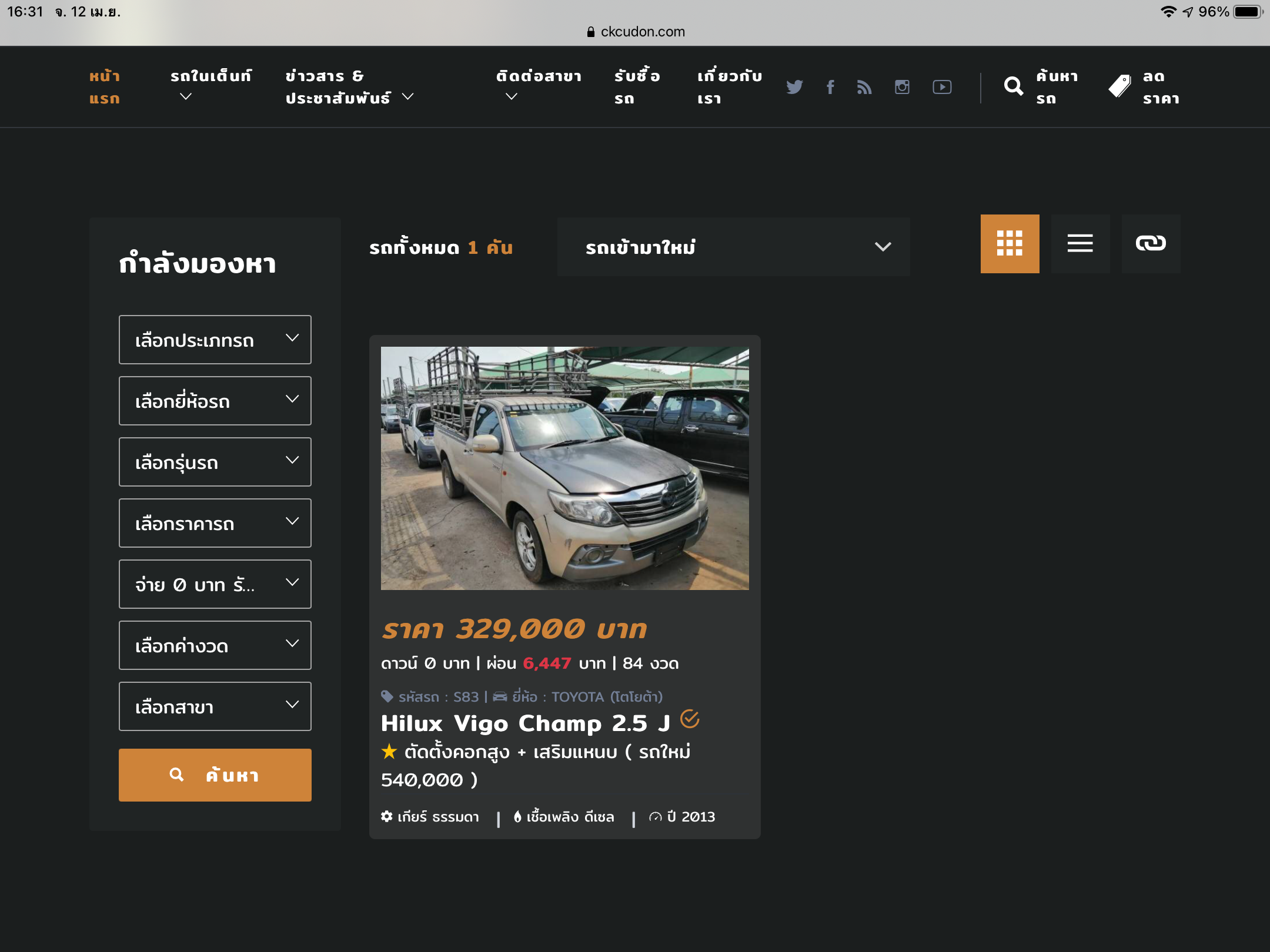Open the เลือกยี่ห้อรถ brand dropdown
Image resolution: width=1270 pixels, height=952 pixels.
[x=215, y=401]
